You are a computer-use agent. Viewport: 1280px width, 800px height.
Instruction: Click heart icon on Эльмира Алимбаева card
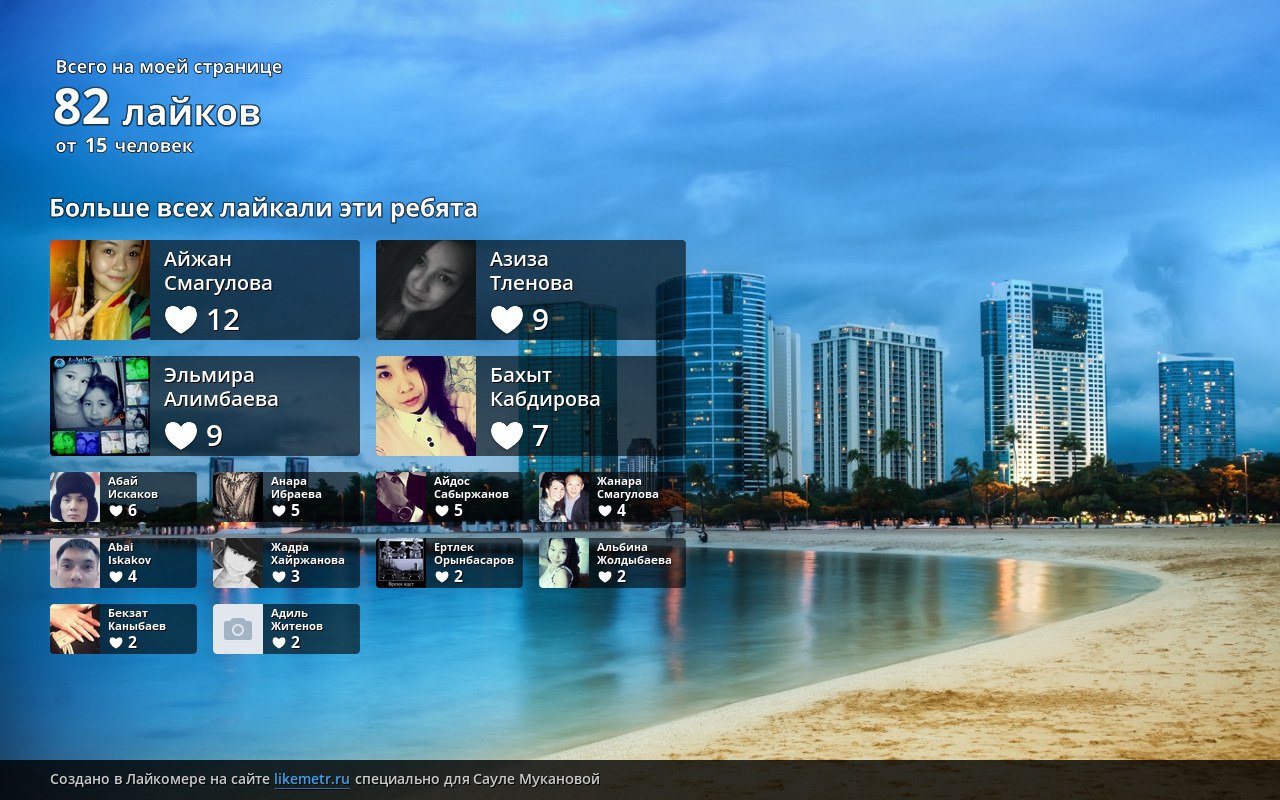click(x=181, y=436)
